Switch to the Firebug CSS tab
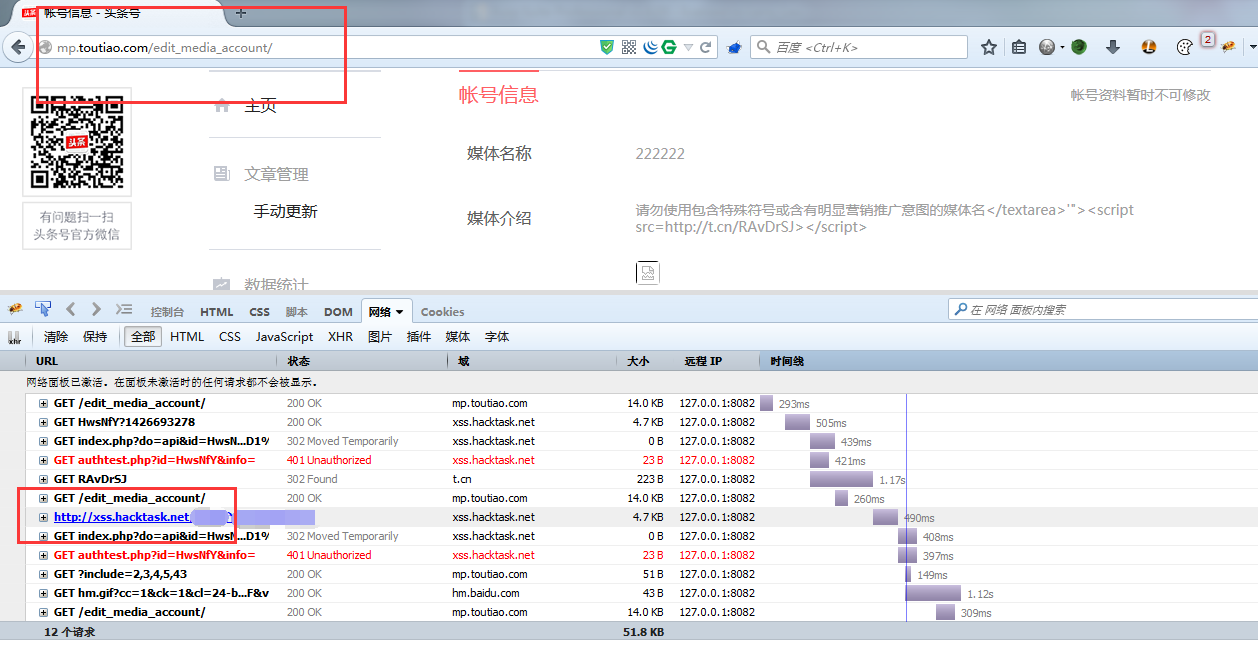The image size is (1258, 645). (x=259, y=312)
